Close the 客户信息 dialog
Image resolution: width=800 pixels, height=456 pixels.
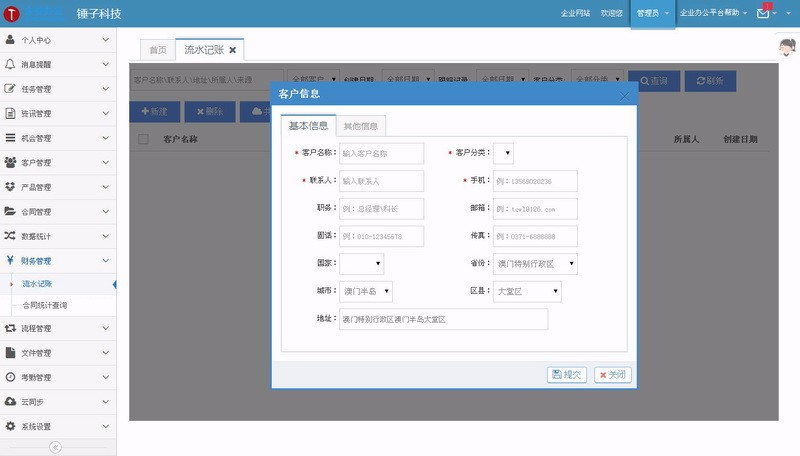(x=624, y=96)
